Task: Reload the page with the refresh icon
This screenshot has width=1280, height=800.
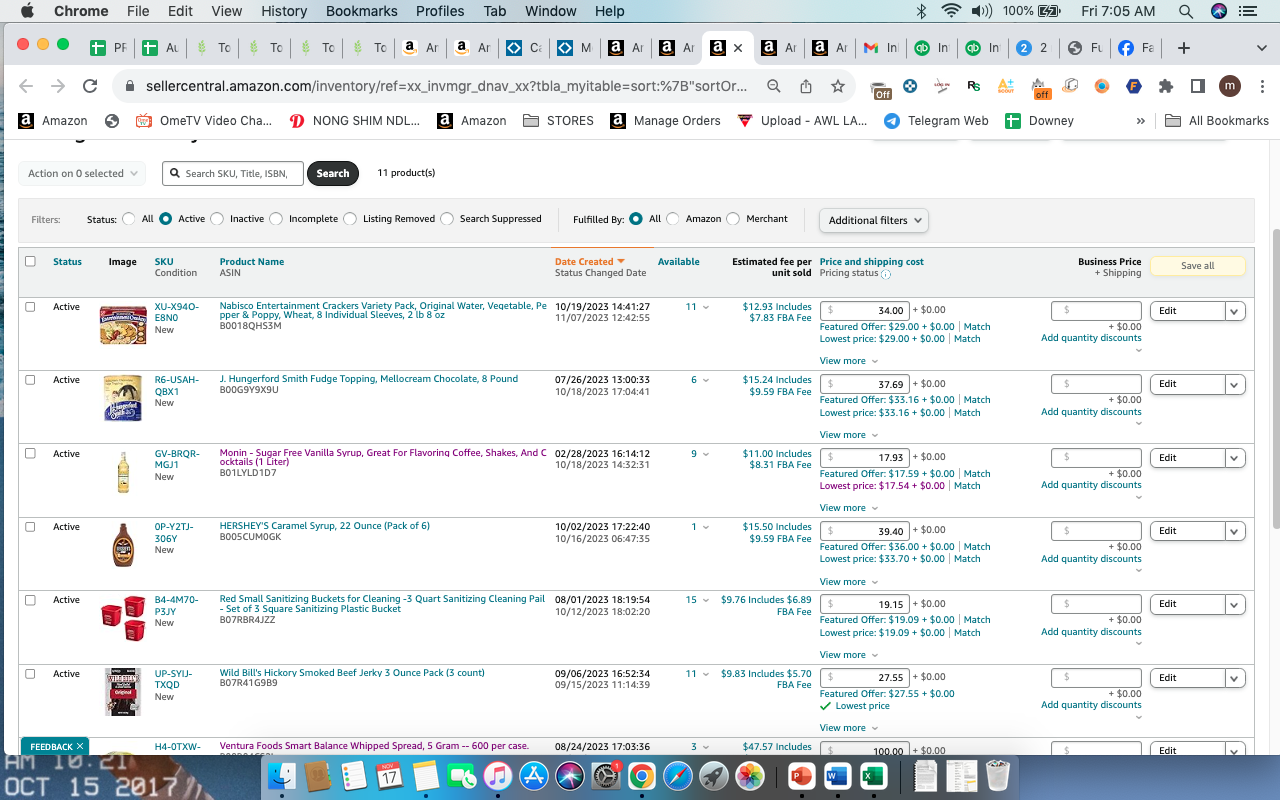Action: (x=90, y=87)
